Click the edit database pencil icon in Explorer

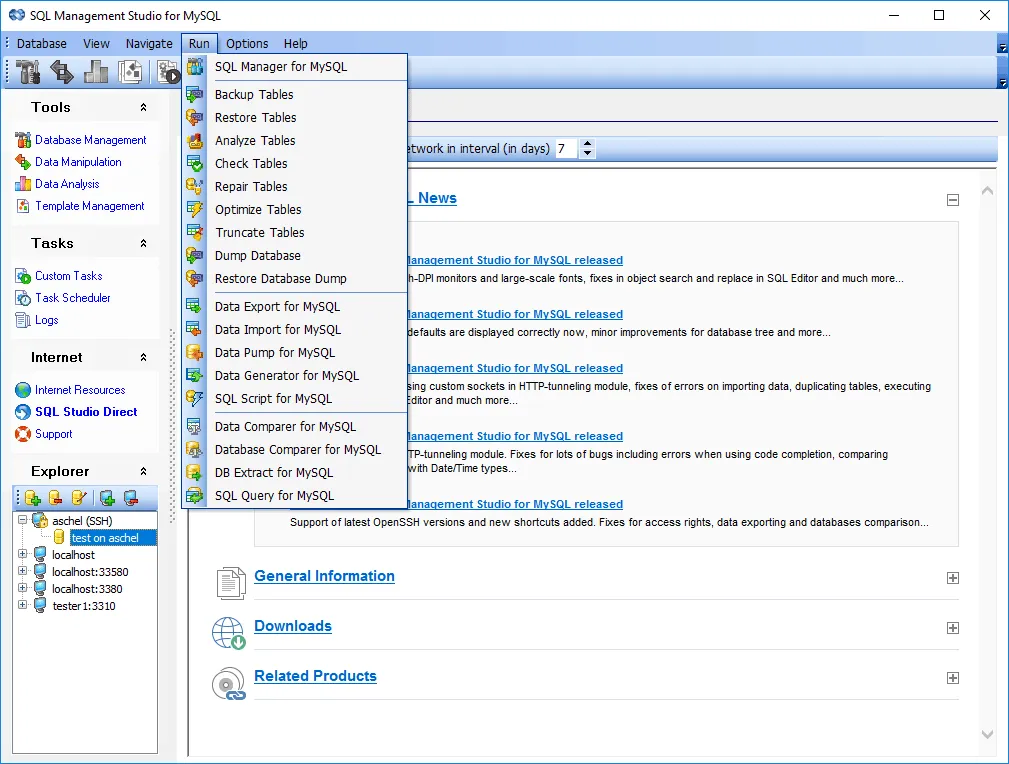pos(79,498)
